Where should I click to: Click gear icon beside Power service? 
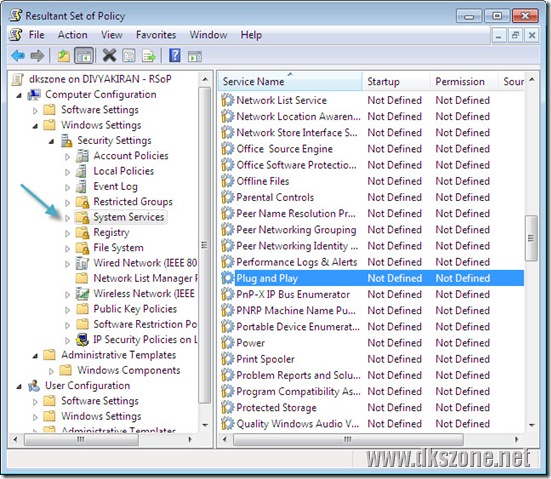[227, 343]
